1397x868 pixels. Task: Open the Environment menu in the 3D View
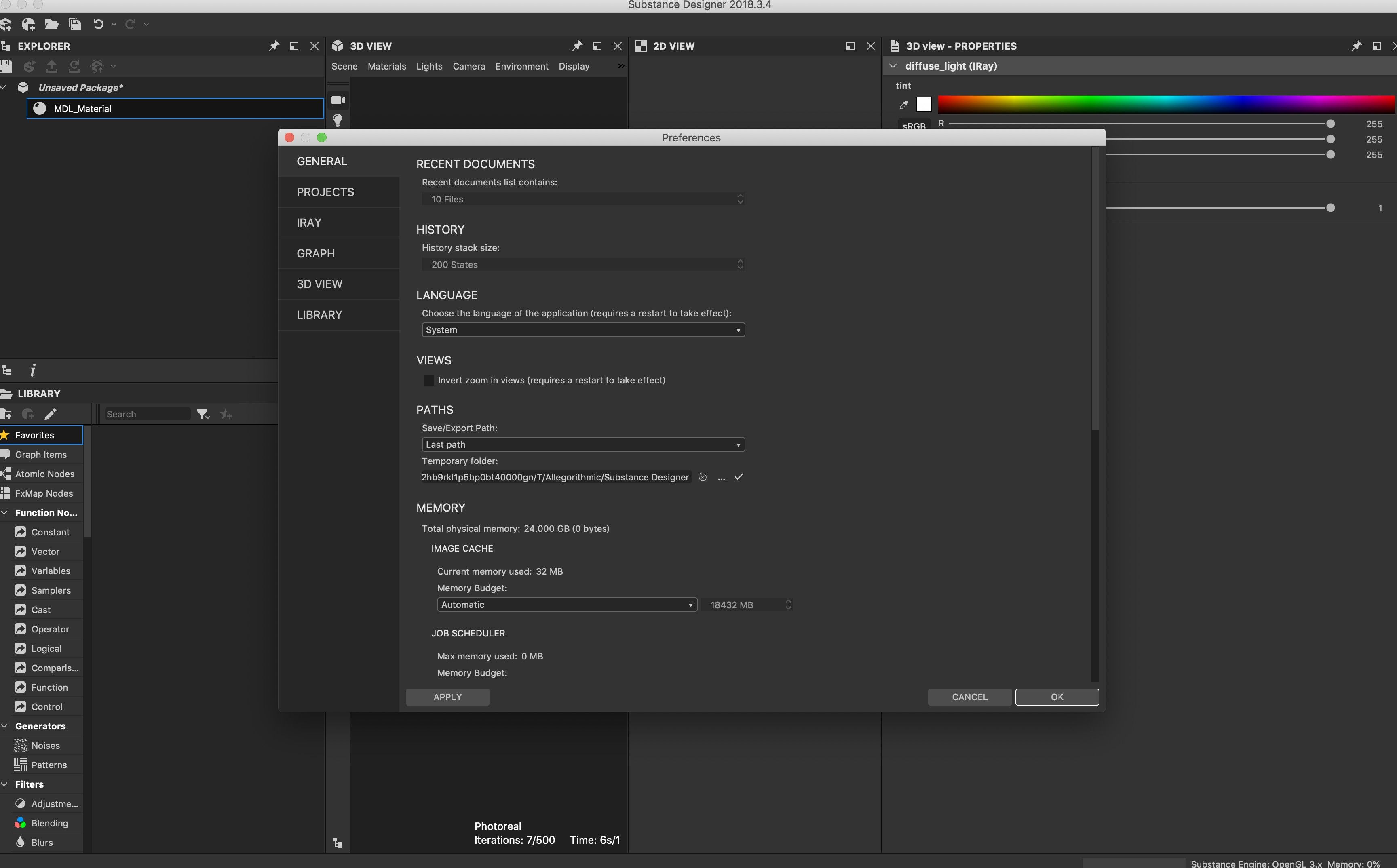click(522, 67)
